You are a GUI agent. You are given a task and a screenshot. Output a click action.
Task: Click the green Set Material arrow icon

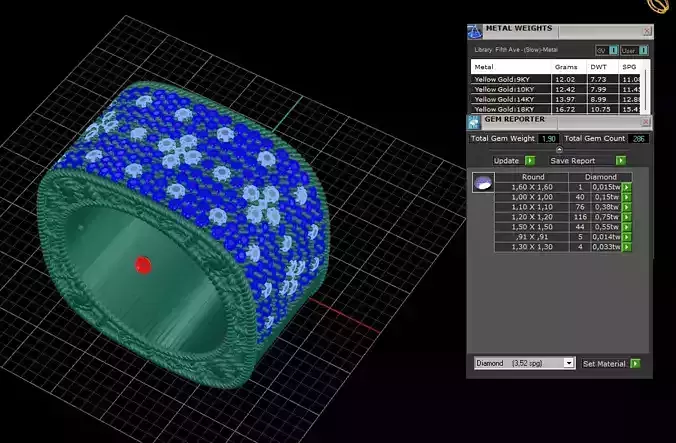point(635,364)
